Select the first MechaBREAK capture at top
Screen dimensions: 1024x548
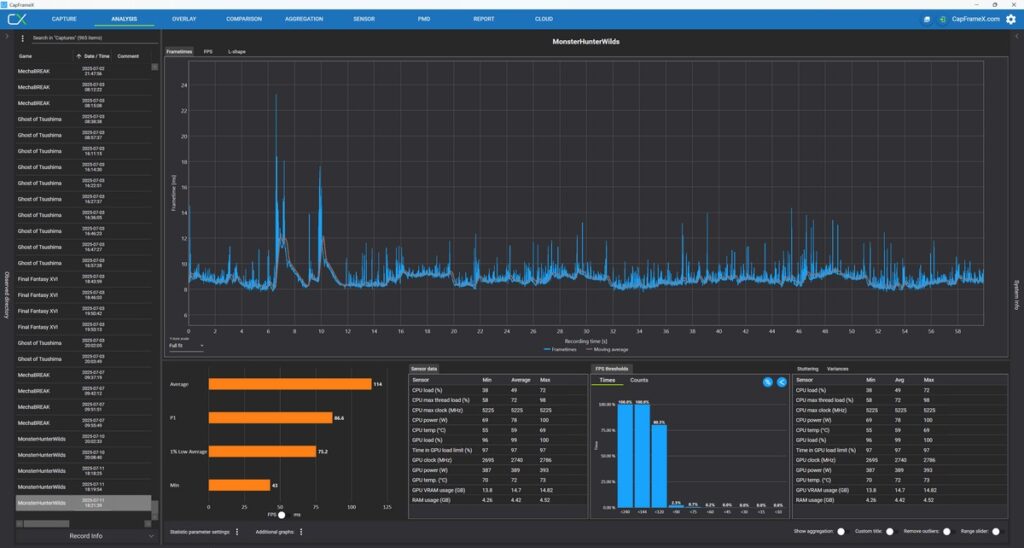pyautogui.click(x=84, y=71)
